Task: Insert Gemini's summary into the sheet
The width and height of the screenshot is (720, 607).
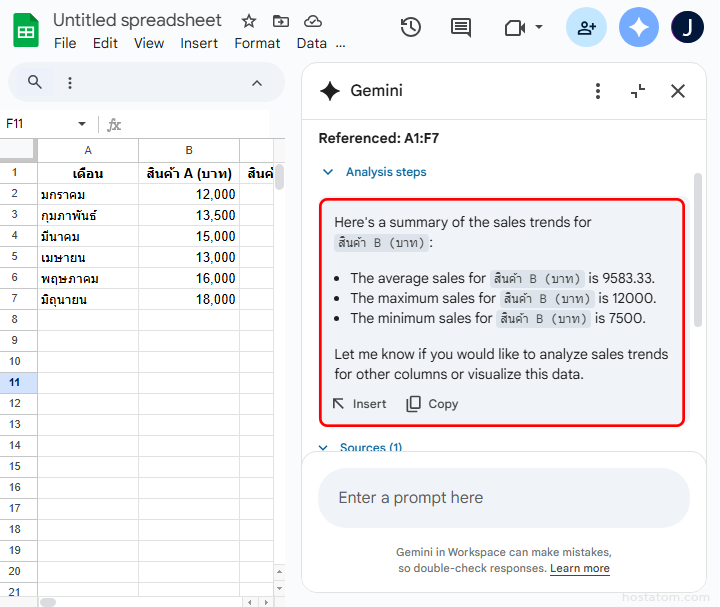Action: click(x=359, y=404)
